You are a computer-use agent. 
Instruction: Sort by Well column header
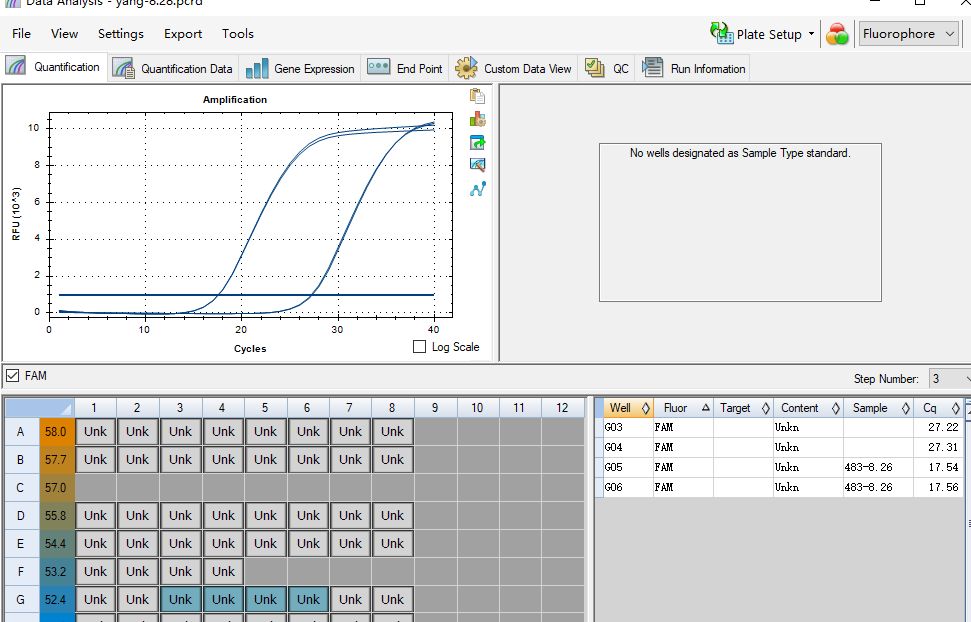628,408
